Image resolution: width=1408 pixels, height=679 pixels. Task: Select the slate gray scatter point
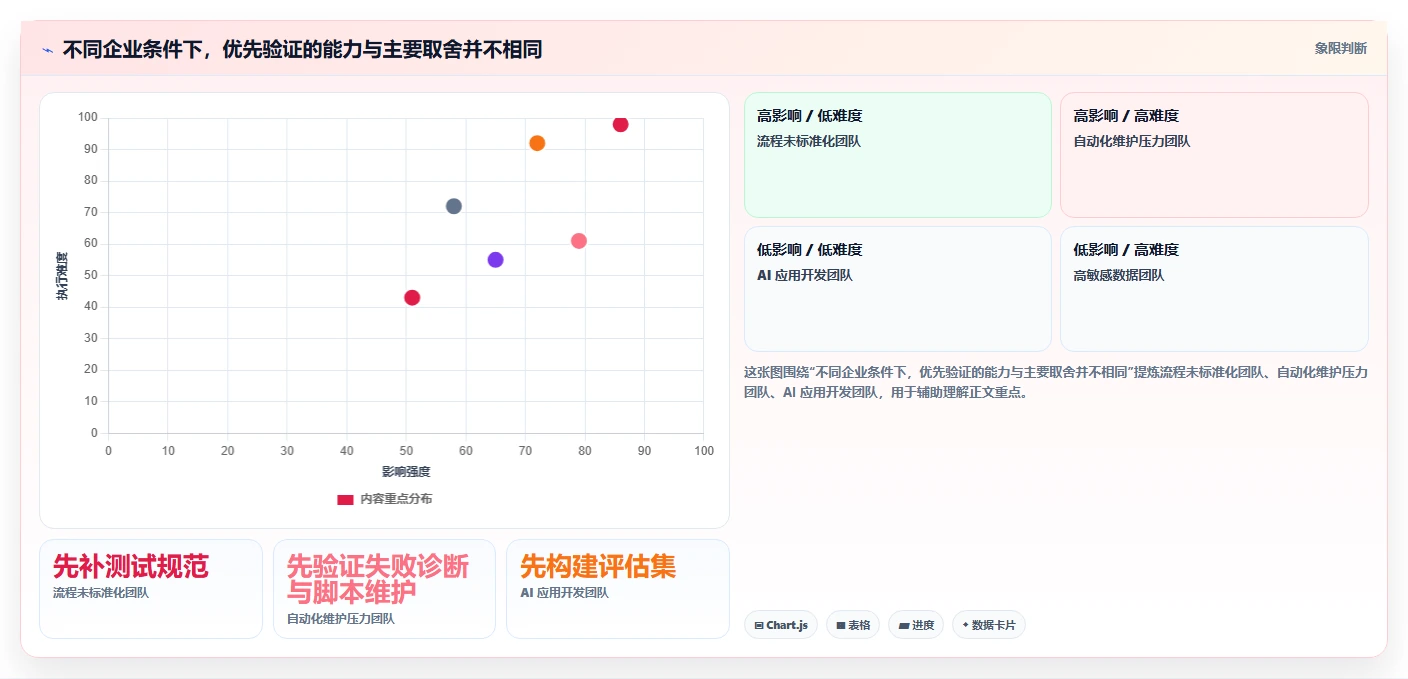(x=454, y=206)
